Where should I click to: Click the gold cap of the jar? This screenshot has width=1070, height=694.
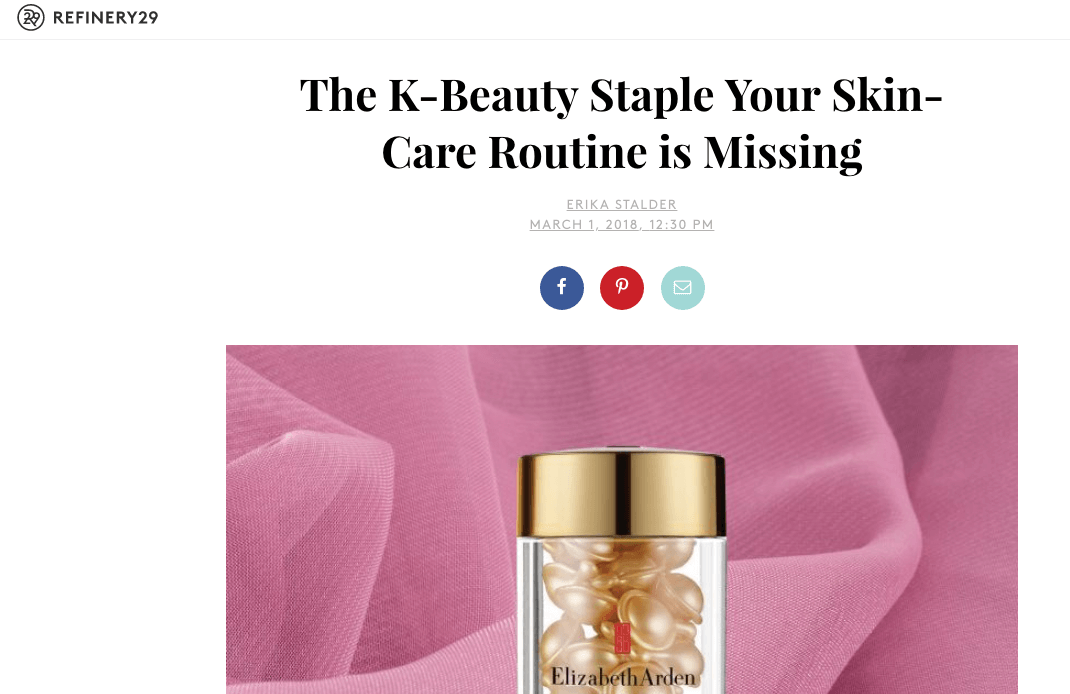622,492
